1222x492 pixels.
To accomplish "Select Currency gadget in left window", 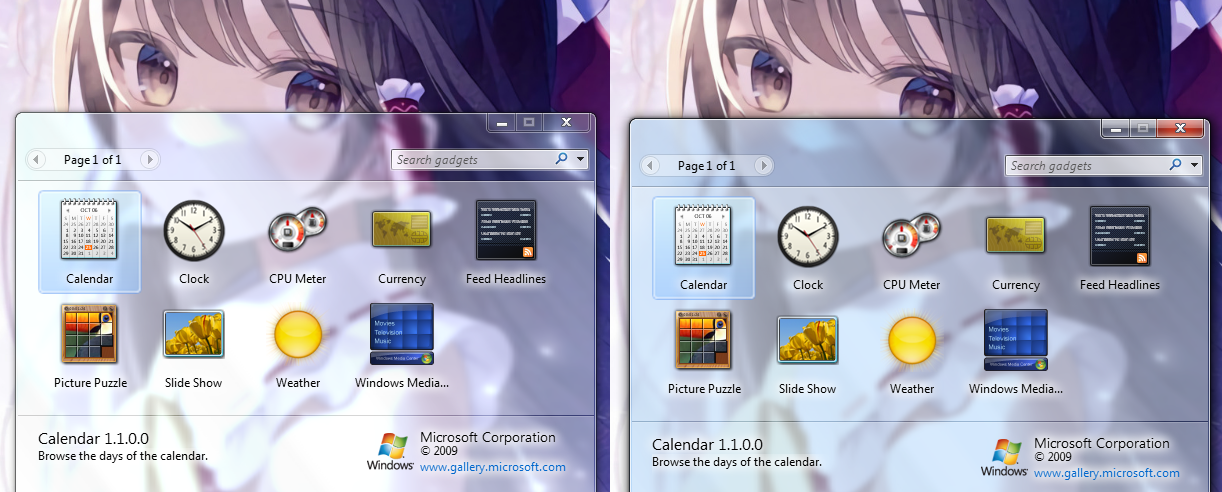I will click(x=402, y=242).
